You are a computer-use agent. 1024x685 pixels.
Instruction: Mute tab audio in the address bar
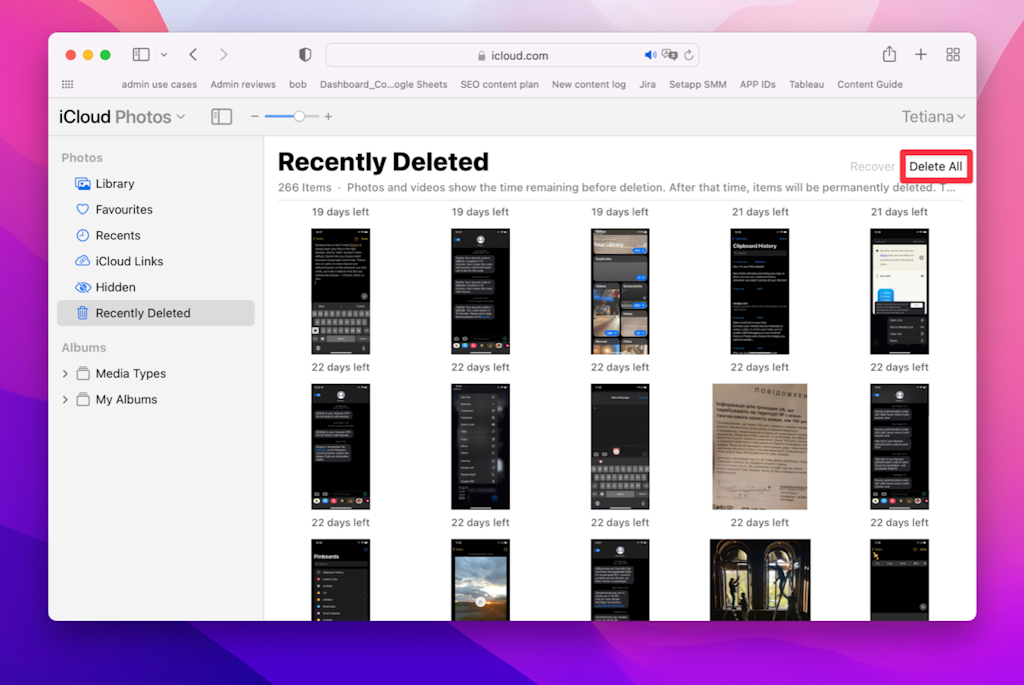[650, 54]
